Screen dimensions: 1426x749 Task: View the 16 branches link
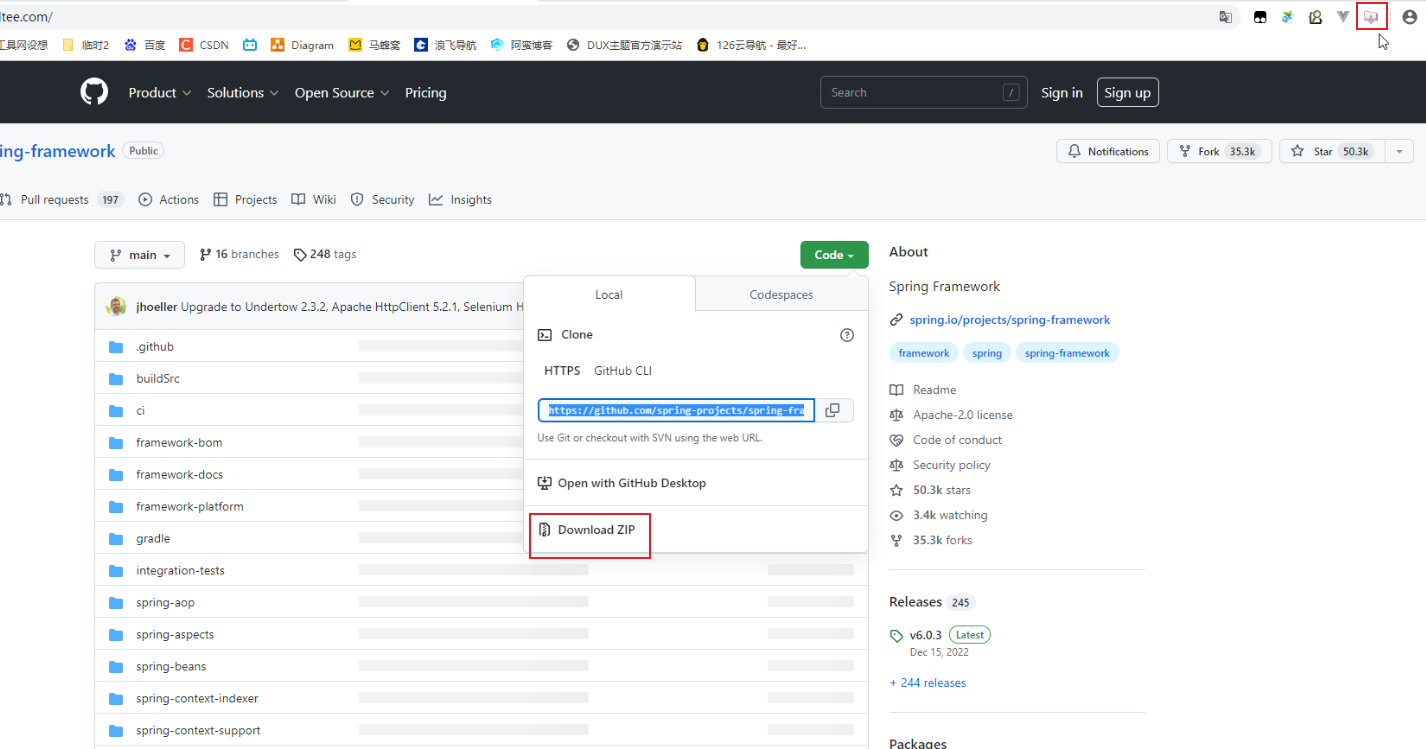pos(239,255)
